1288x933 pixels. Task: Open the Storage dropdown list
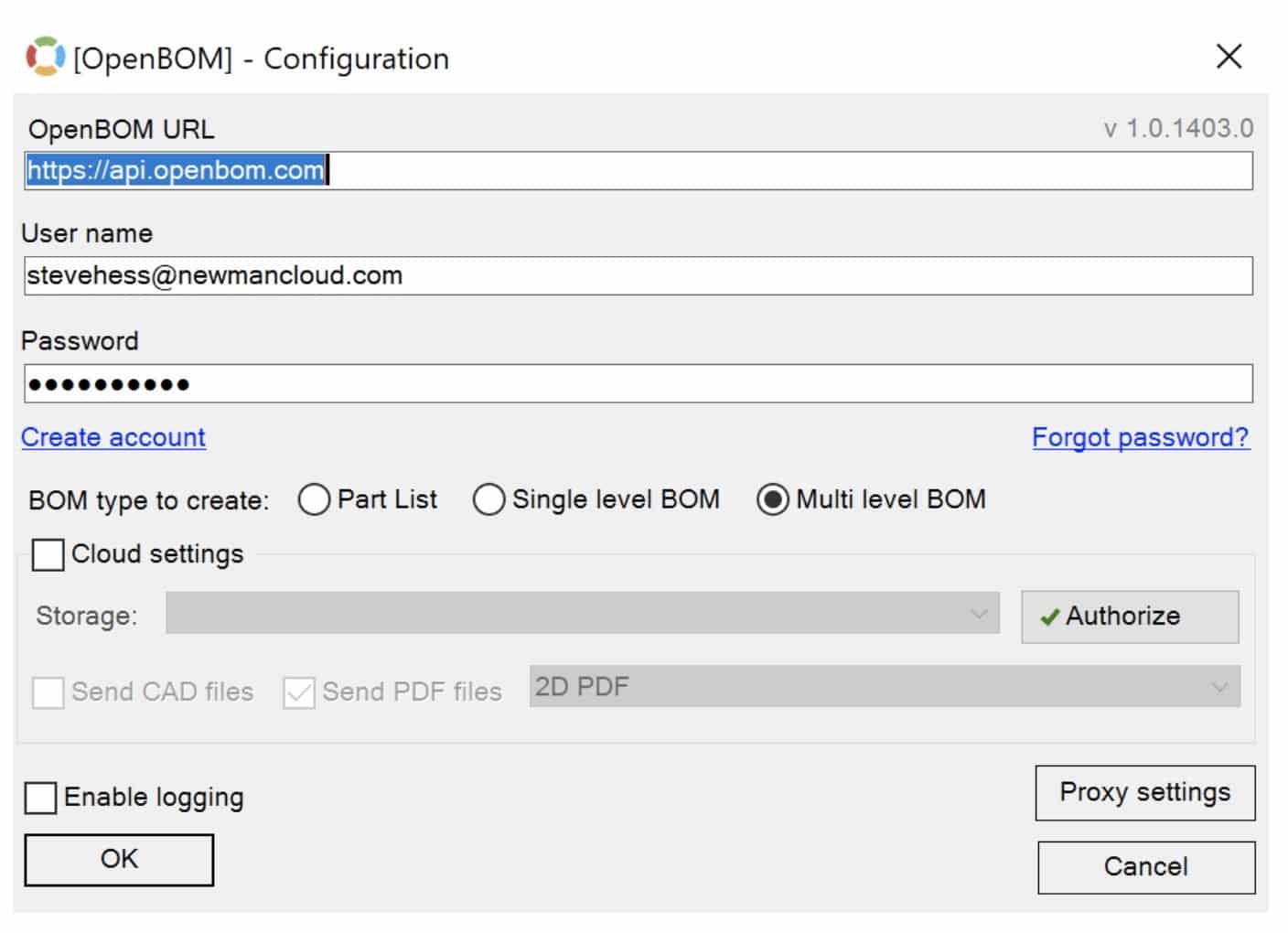click(x=582, y=614)
